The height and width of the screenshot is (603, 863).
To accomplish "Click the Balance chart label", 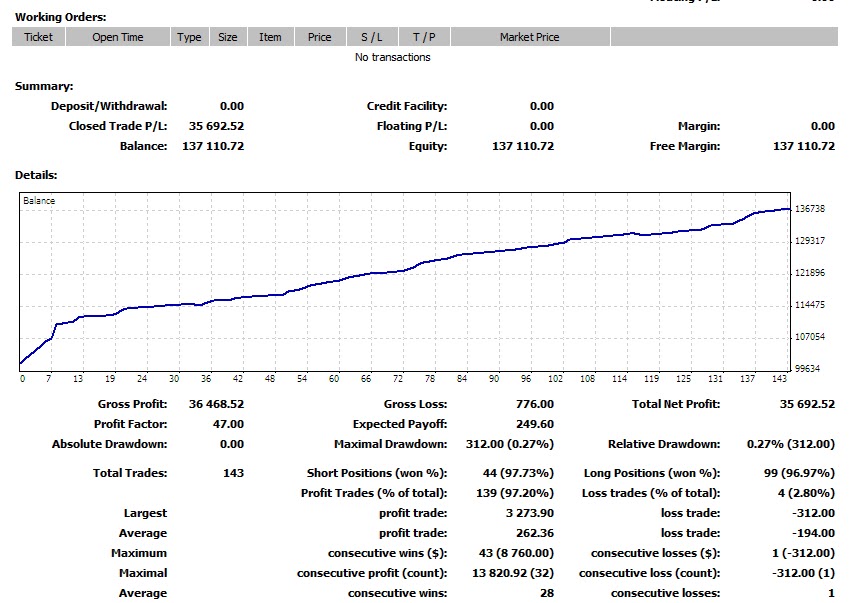I will pos(39,201).
